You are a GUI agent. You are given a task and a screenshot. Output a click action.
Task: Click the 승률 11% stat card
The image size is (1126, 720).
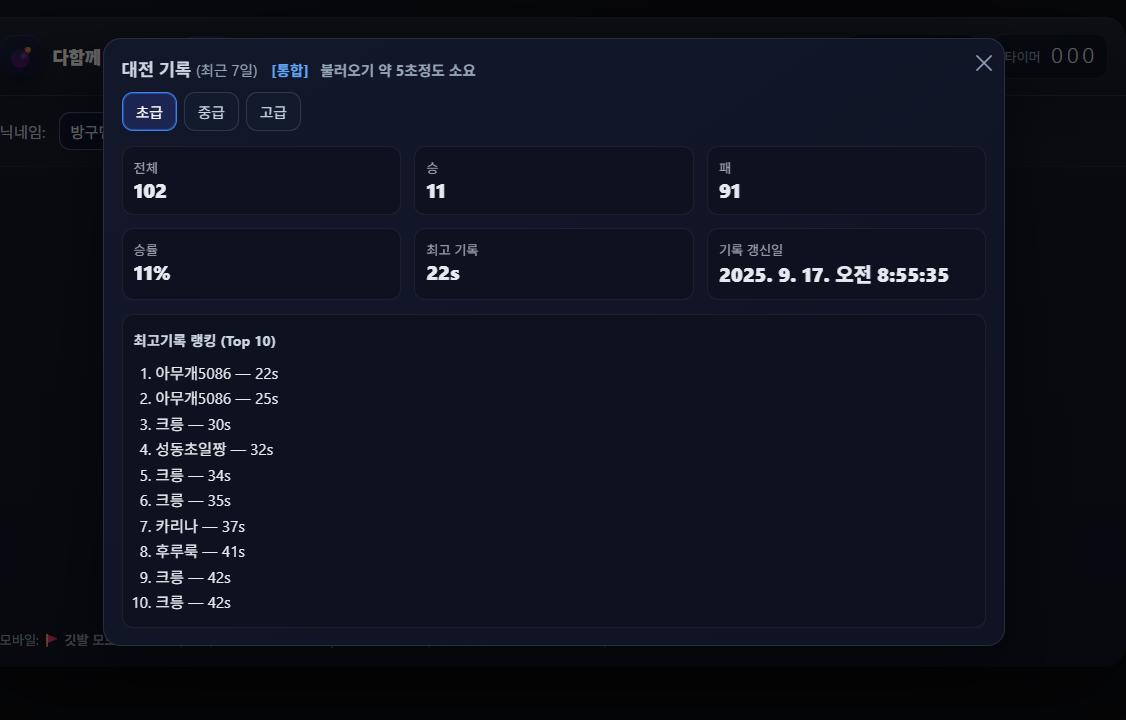[x=261, y=263]
